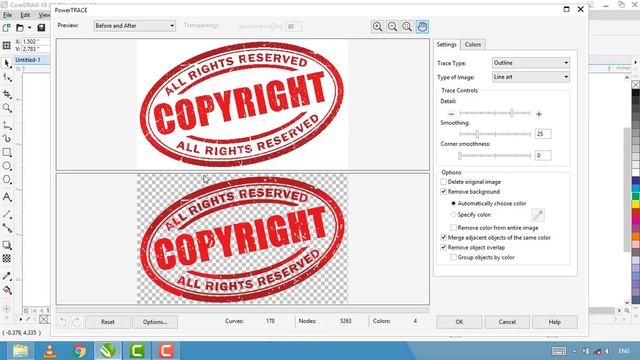Select the Zoom tool in toolbox
The width and height of the screenshot is (640, 360).
click(x=7, y=108)
